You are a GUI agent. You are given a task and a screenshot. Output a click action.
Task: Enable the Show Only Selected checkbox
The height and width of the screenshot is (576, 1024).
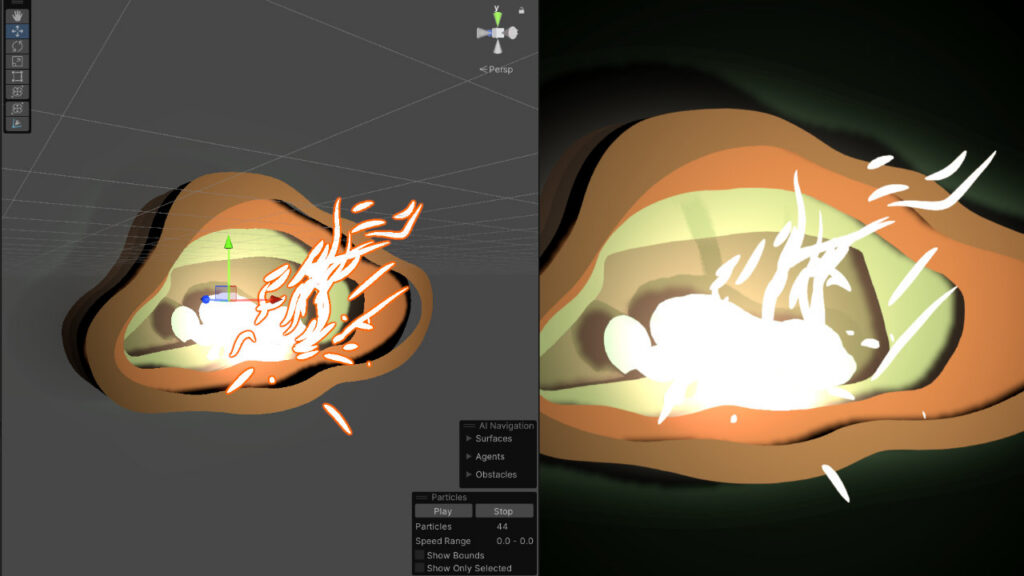pos(420,568)
